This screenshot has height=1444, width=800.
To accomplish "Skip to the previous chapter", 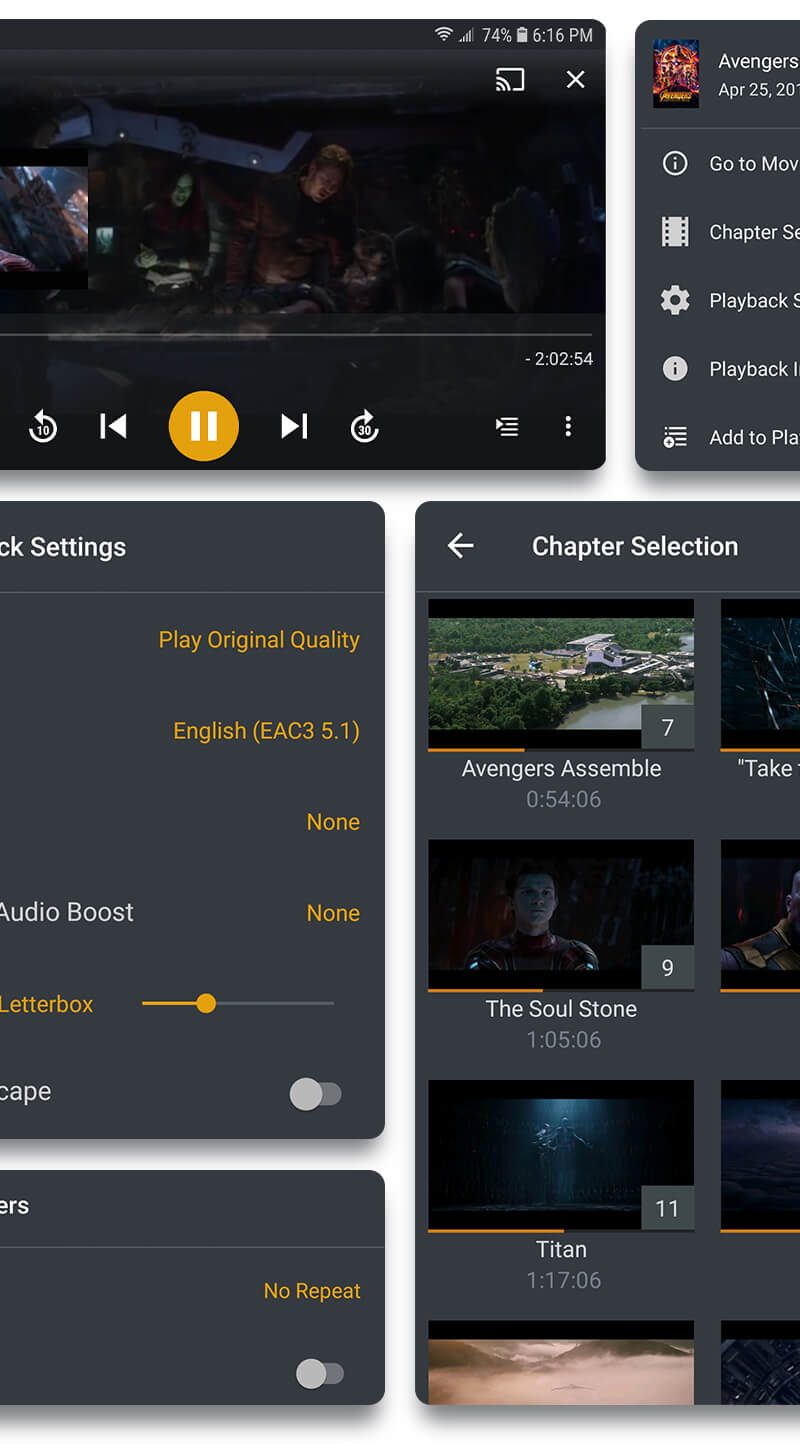I will pos(113,427).
